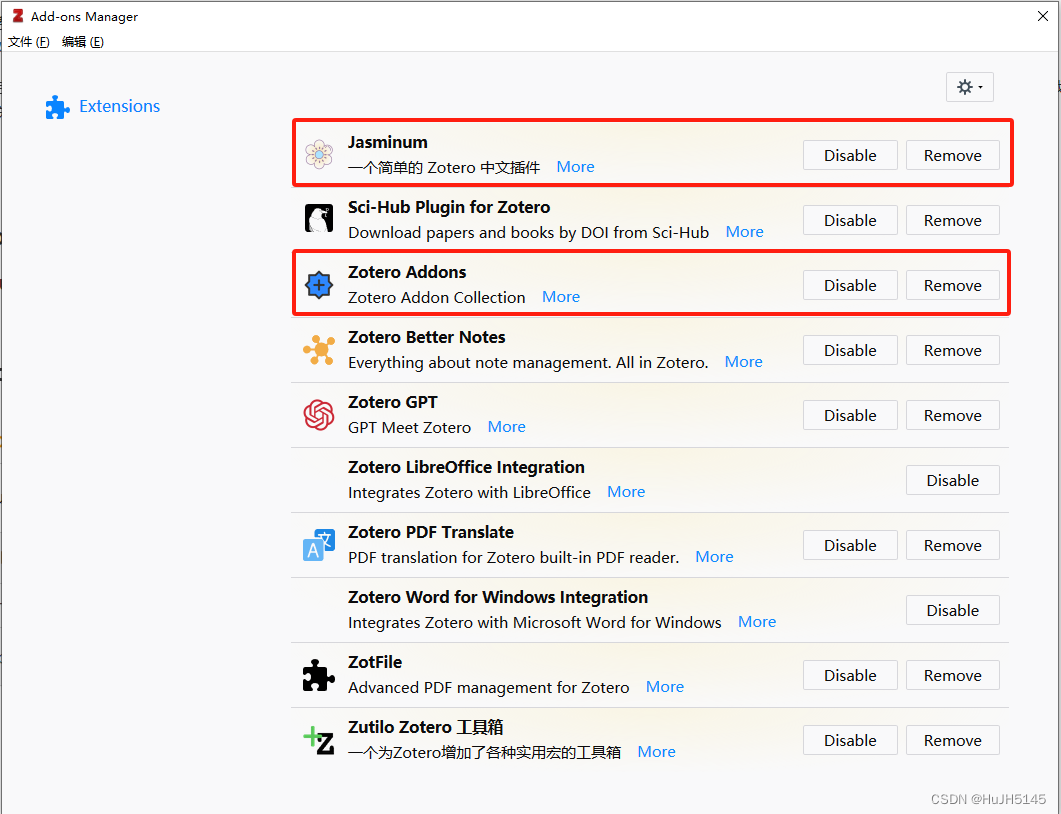Open More link for ZotFile
This screenshot has width=1061, height=814.
coord(665,686)
